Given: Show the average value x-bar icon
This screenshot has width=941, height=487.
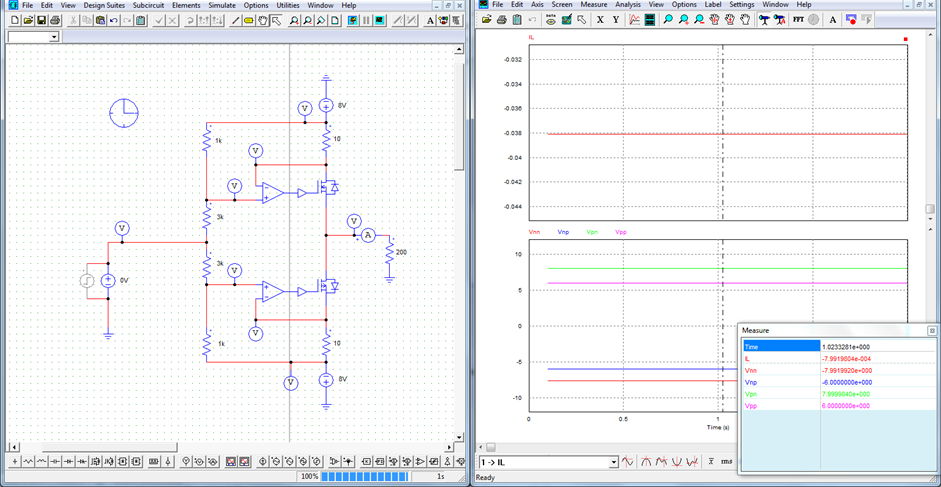Looking at the screenshot, I should 711,462.
